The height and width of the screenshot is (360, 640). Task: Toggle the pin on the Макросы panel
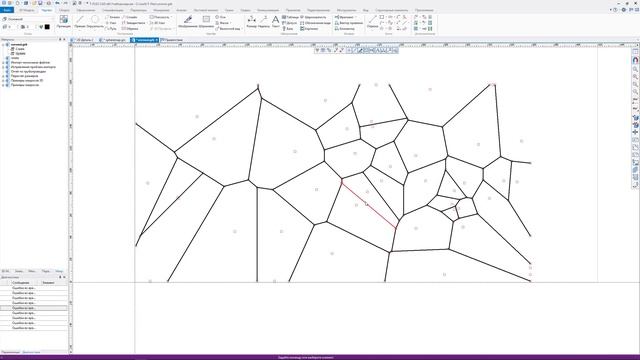click(60, 40)
